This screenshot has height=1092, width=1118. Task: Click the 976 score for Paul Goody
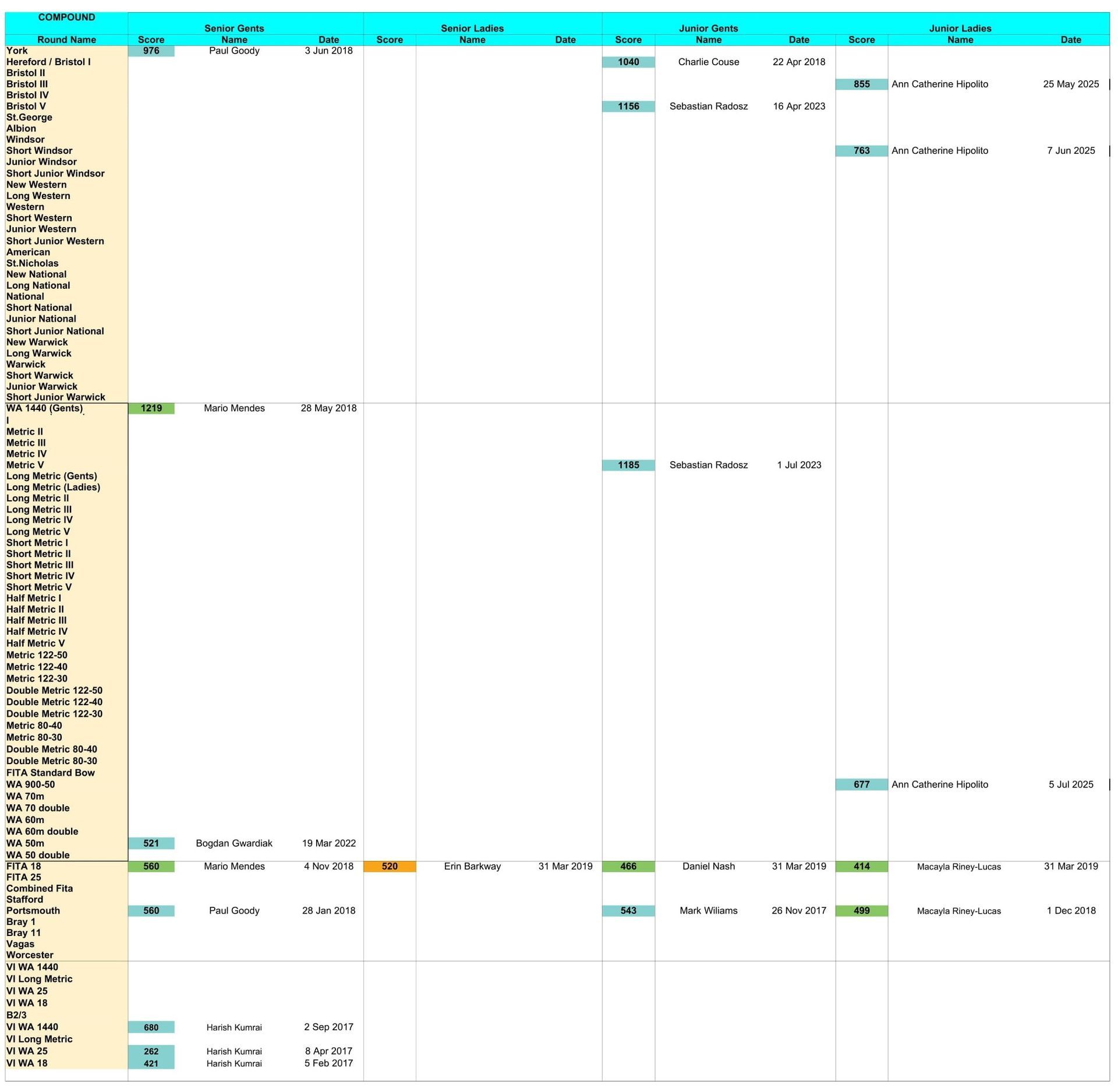point(151,51)
